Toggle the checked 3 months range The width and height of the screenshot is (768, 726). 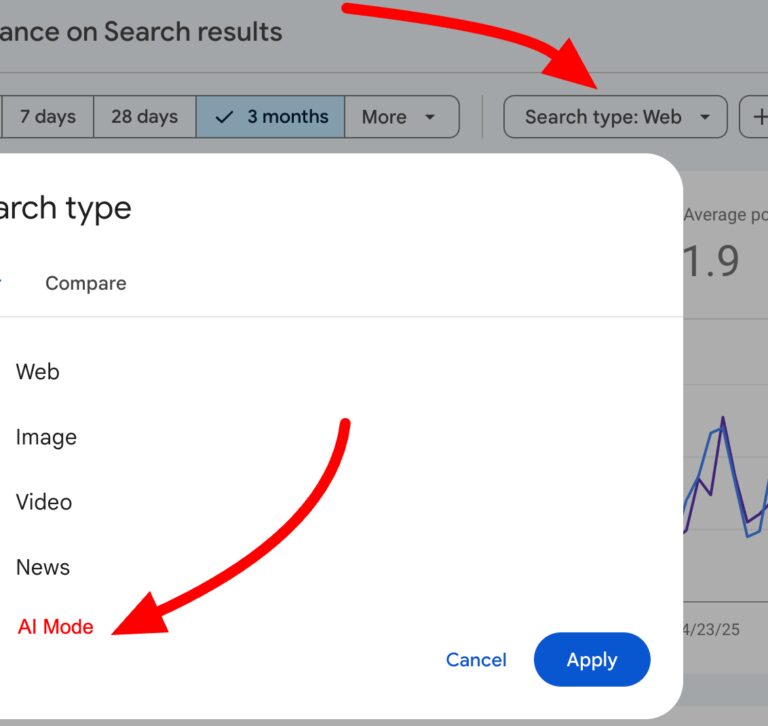[x=271, y=117]
